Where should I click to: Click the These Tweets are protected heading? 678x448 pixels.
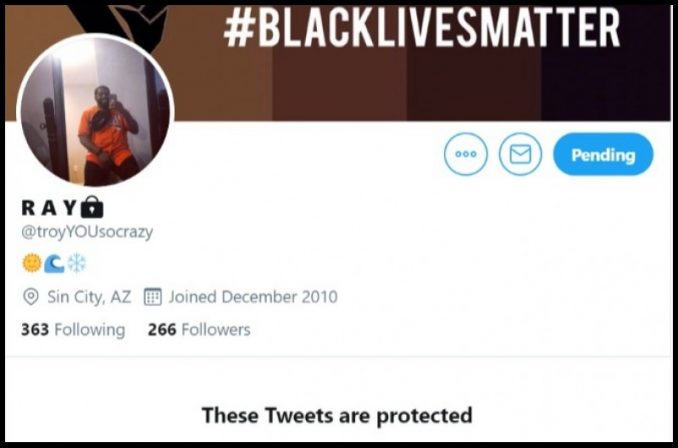[x=337, y=416]
